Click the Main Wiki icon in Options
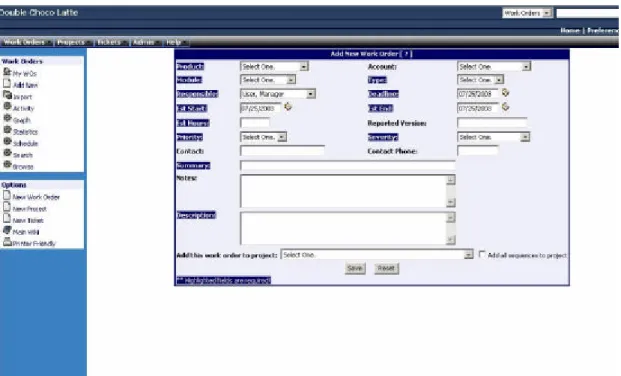The image size is (621, 376). tap(7, 231)
